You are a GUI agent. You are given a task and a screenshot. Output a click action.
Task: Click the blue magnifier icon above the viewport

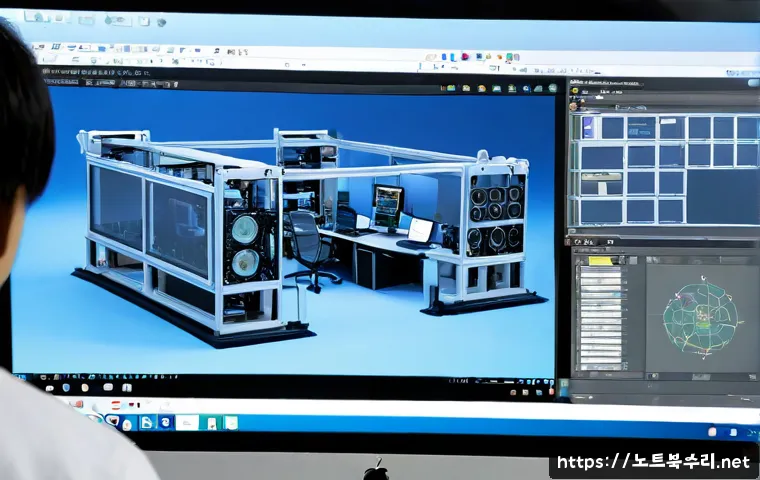pos(527,89)
